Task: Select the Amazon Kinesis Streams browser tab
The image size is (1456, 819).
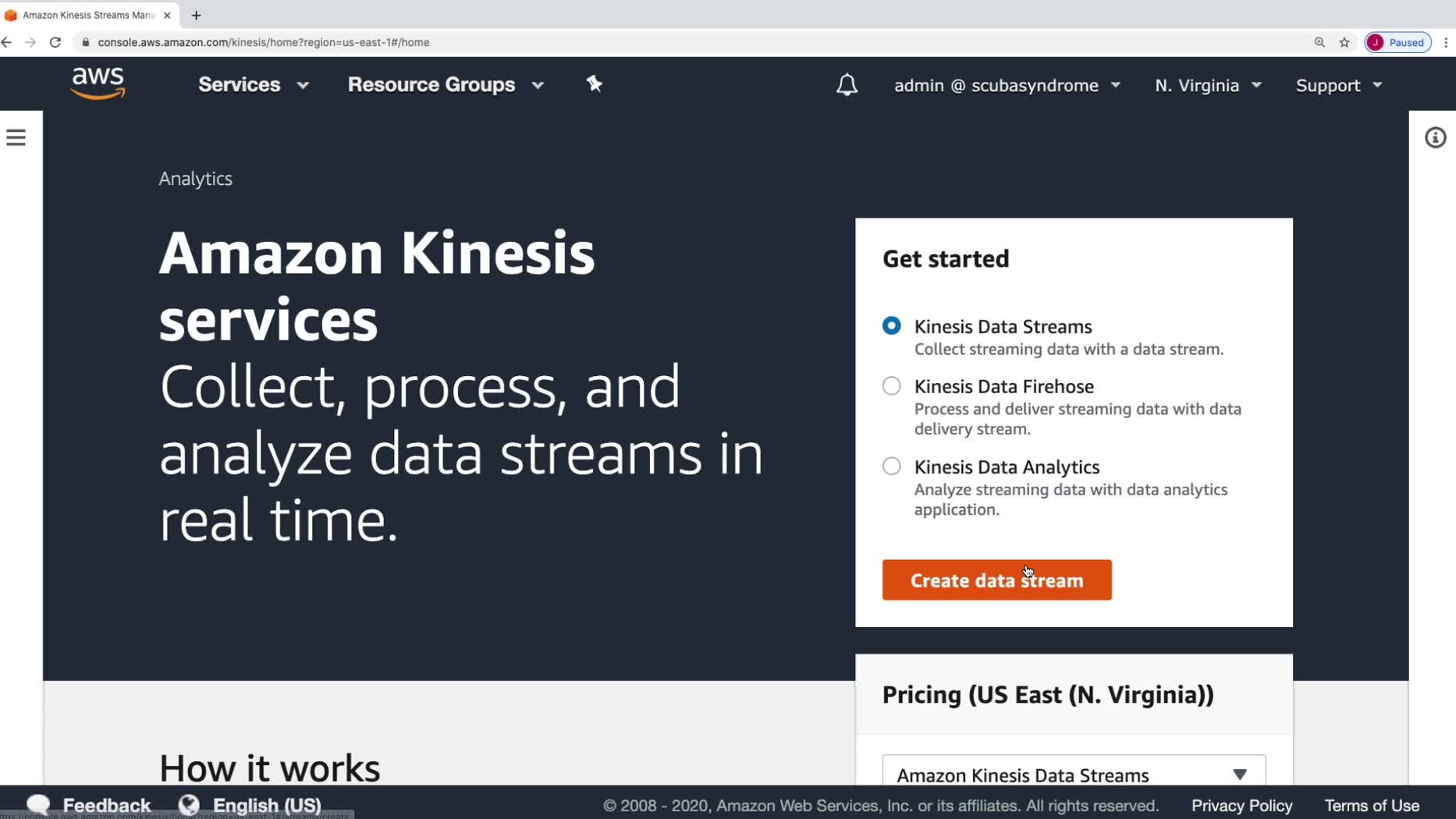Action: click(x=90, y=15)
